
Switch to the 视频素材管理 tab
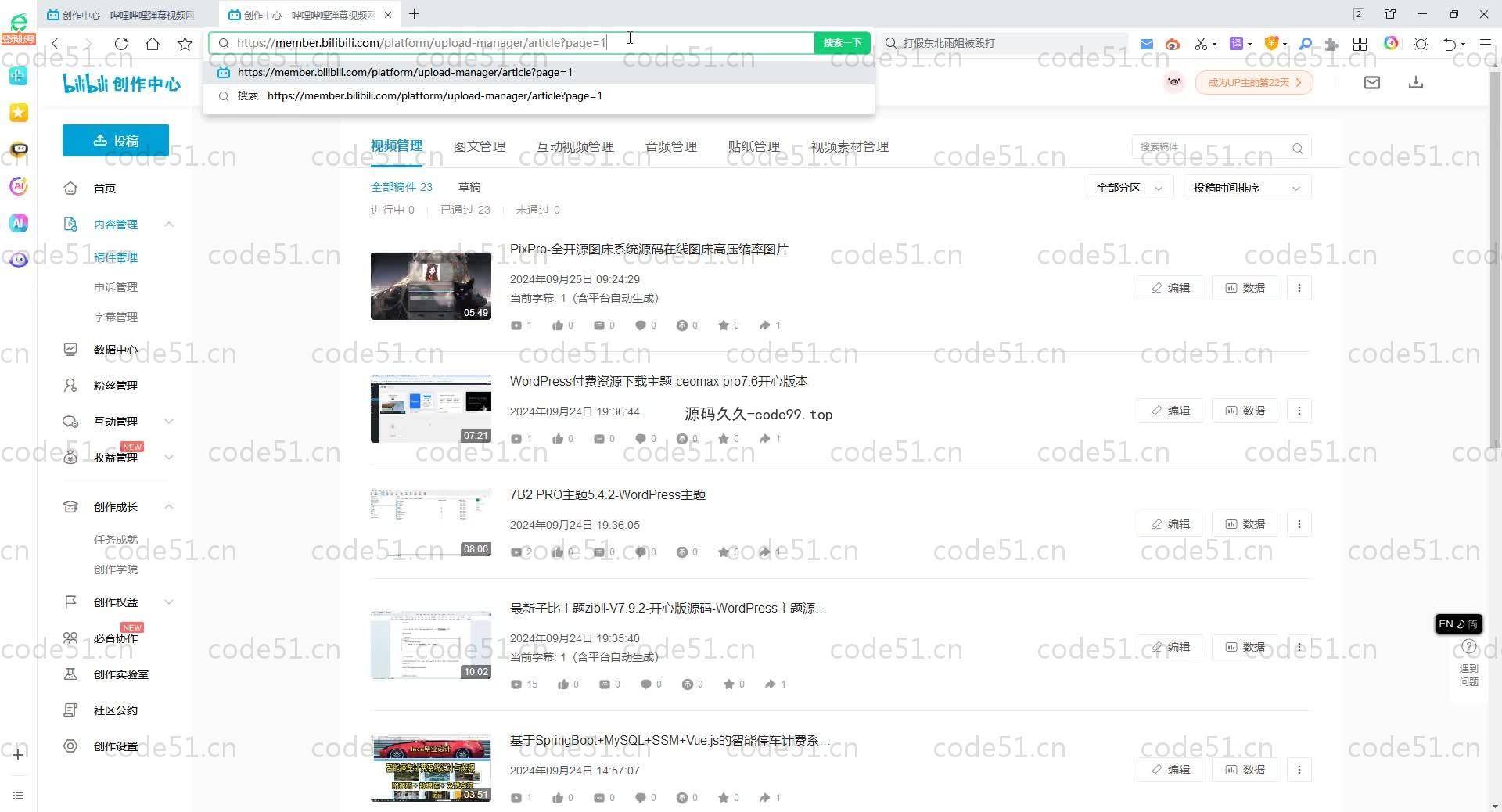850,146
